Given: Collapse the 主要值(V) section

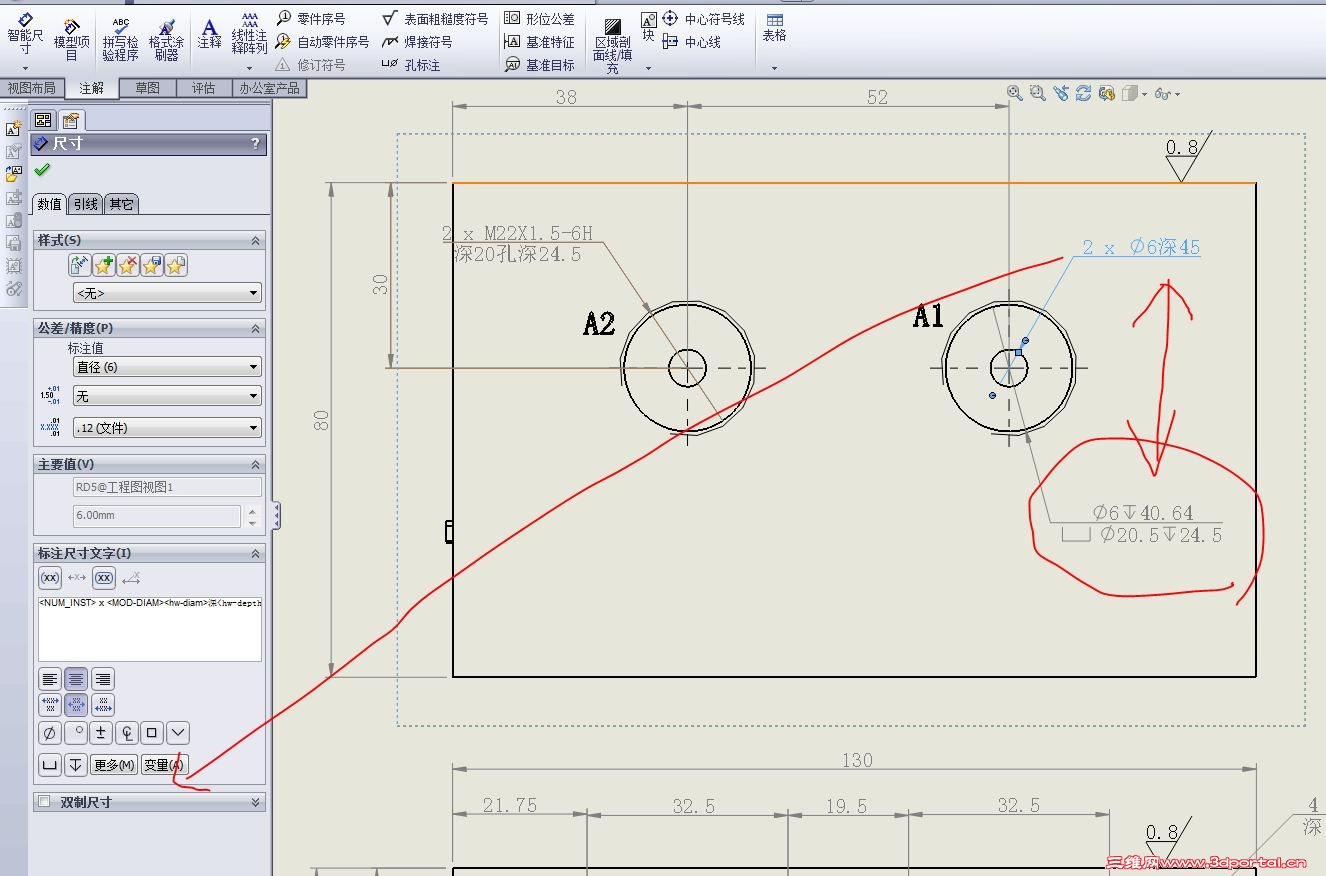Looking at the screenshot, I should [256, 465].
